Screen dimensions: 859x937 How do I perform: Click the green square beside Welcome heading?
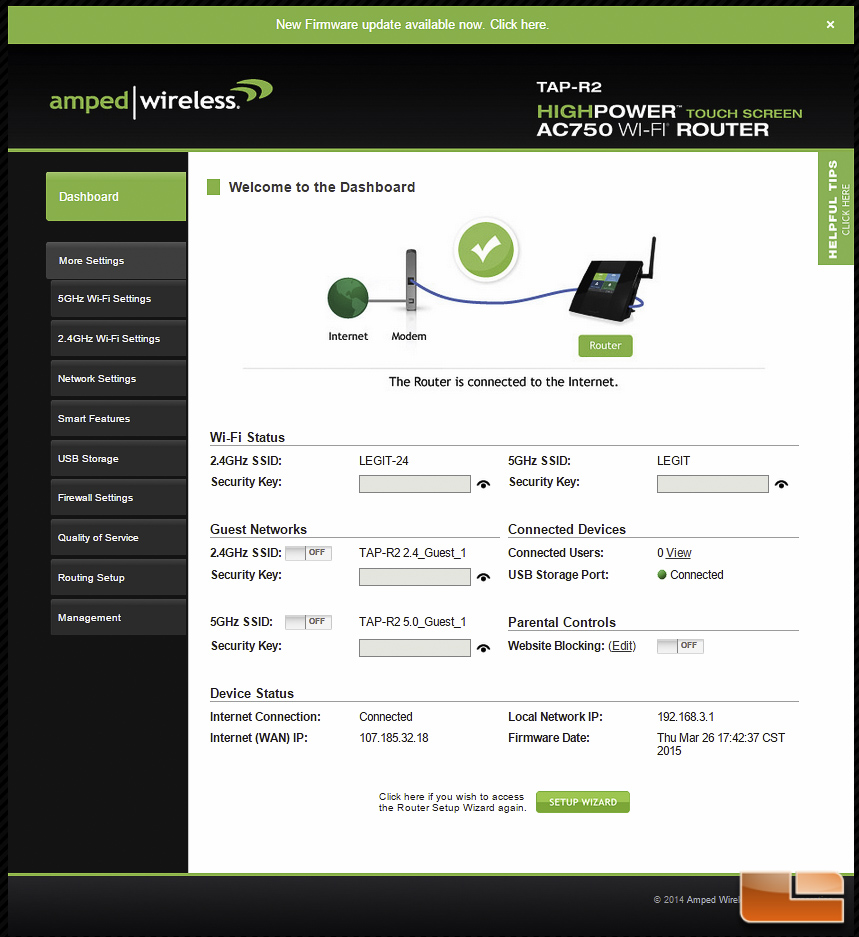point(213,187)
